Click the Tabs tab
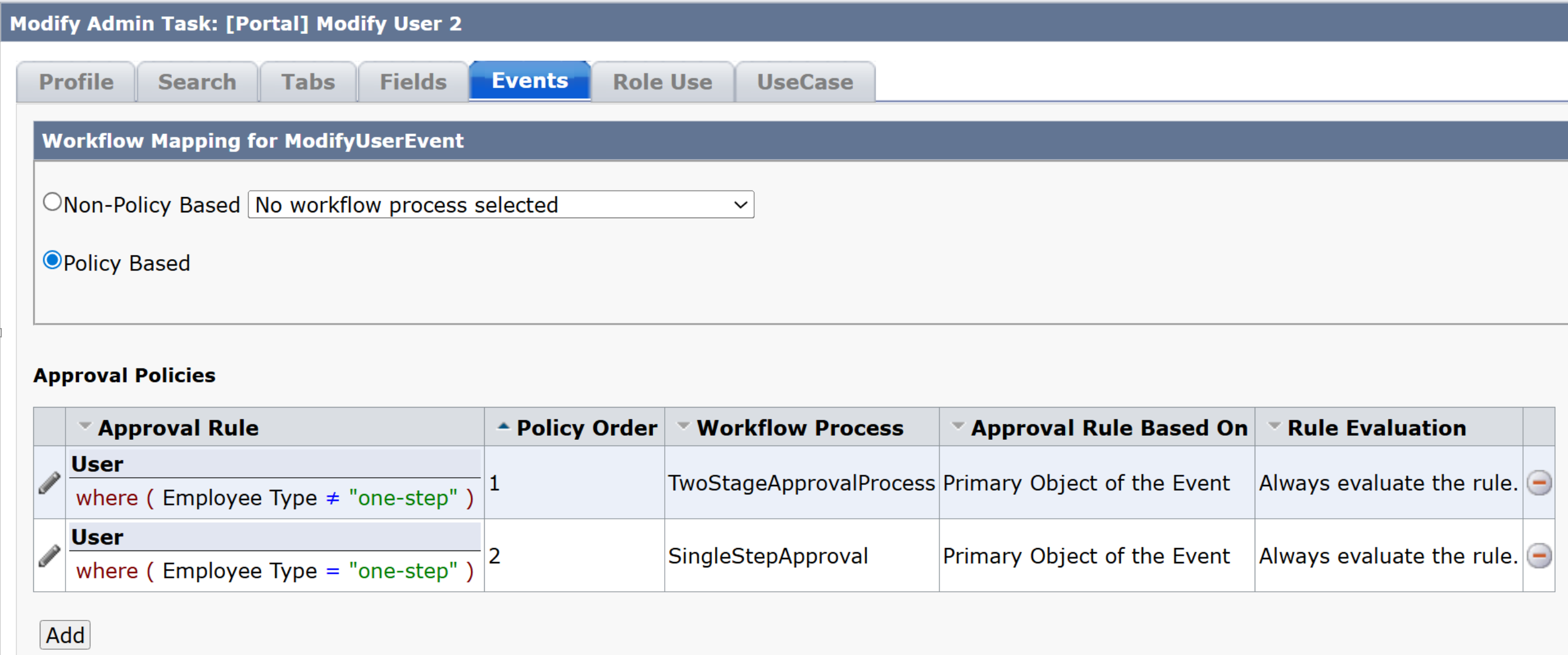 point(308,81)
